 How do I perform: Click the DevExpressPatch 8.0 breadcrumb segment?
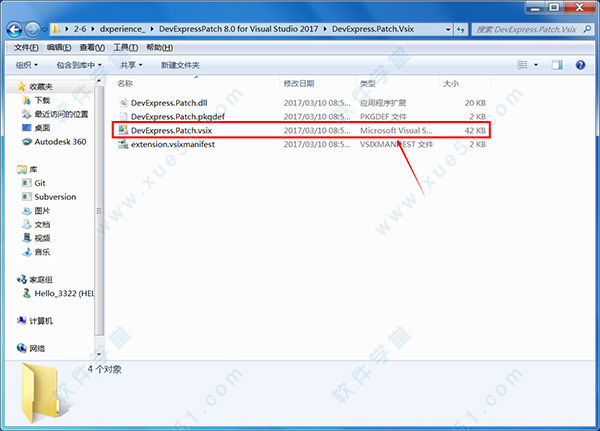click(238, 29)
